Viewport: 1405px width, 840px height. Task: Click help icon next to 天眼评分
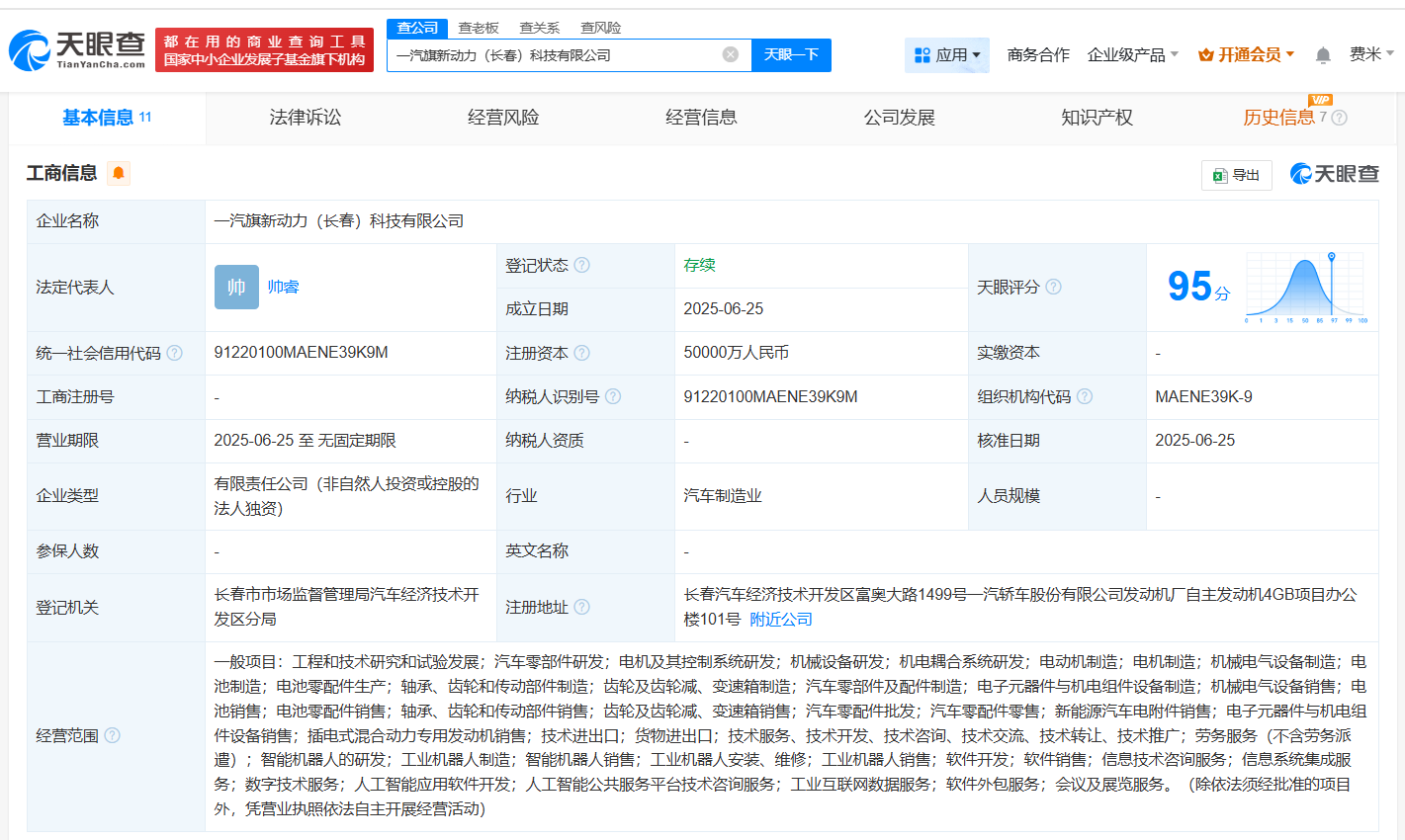[1053, 287]
